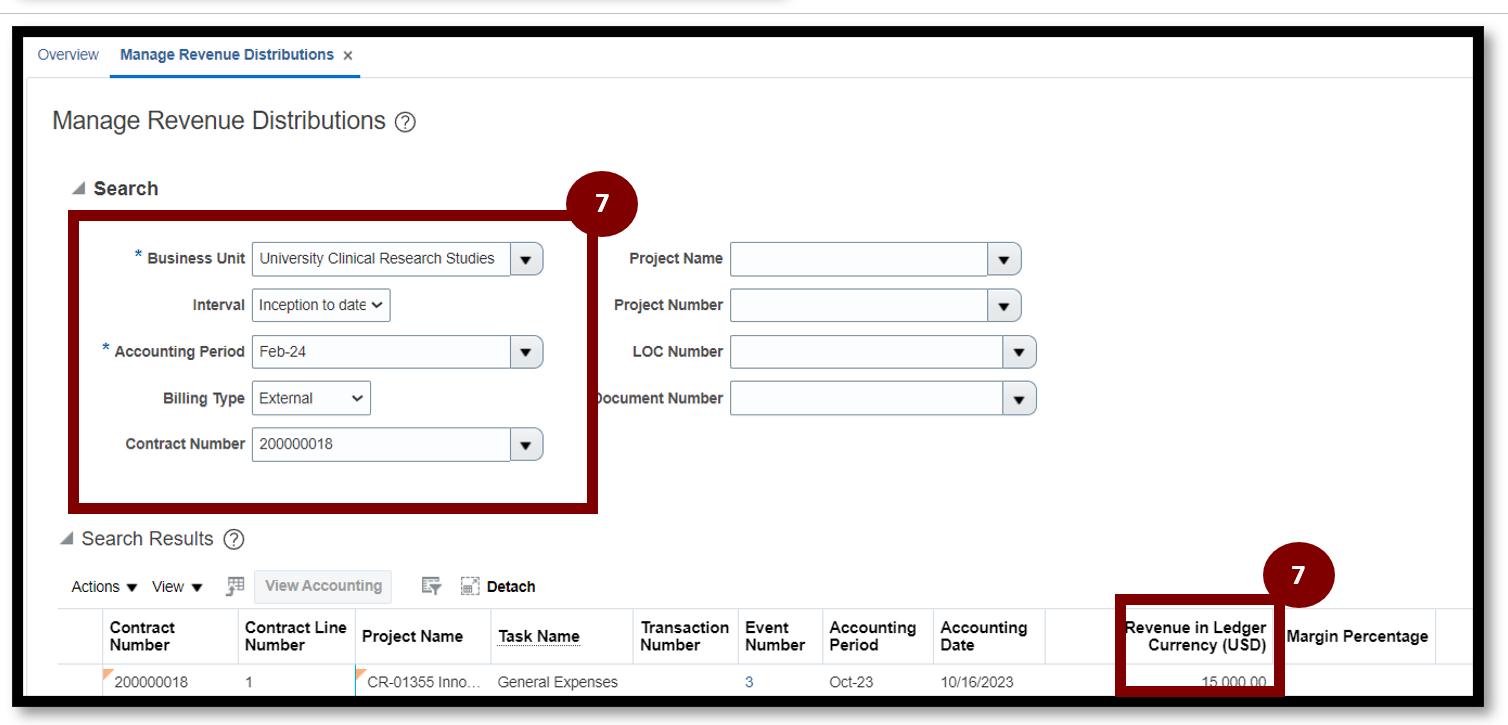Open help icon beside Search Results

[x=233, y=540]
